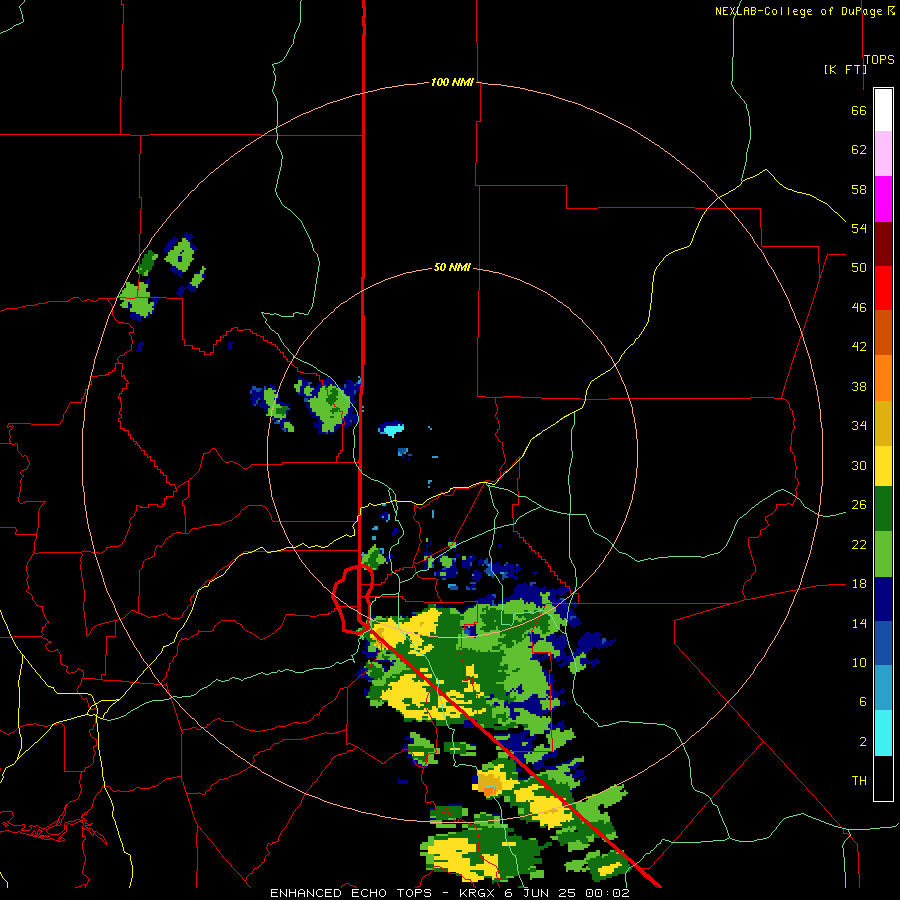Click the [K FT] units label

pos(845,69)
